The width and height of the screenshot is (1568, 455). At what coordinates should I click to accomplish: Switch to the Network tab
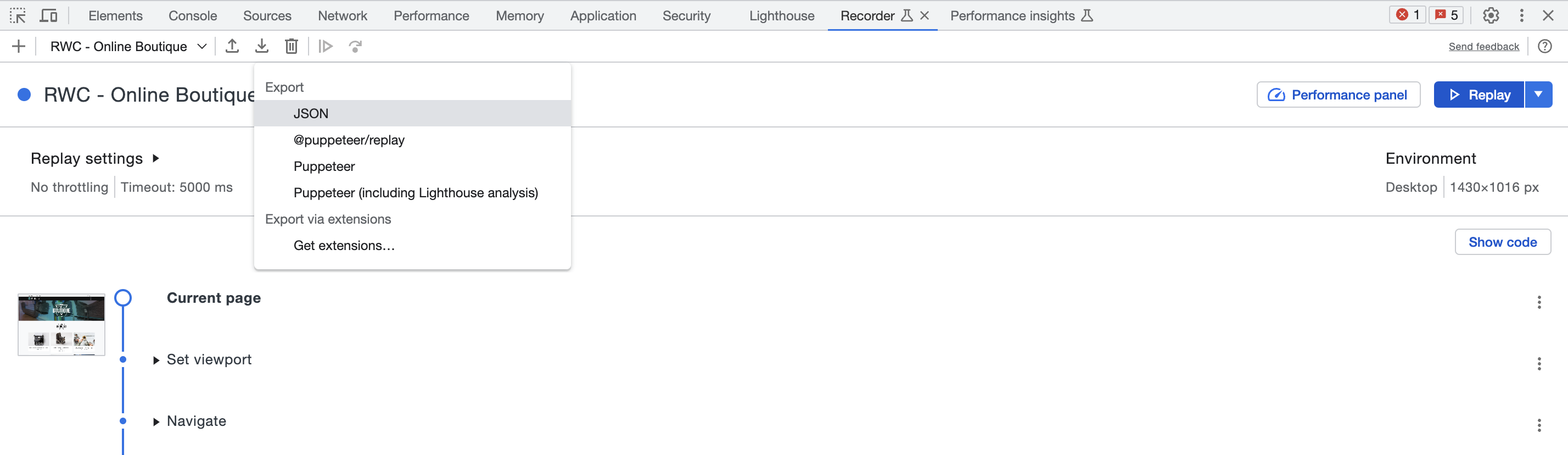click(x=342, y=15)
